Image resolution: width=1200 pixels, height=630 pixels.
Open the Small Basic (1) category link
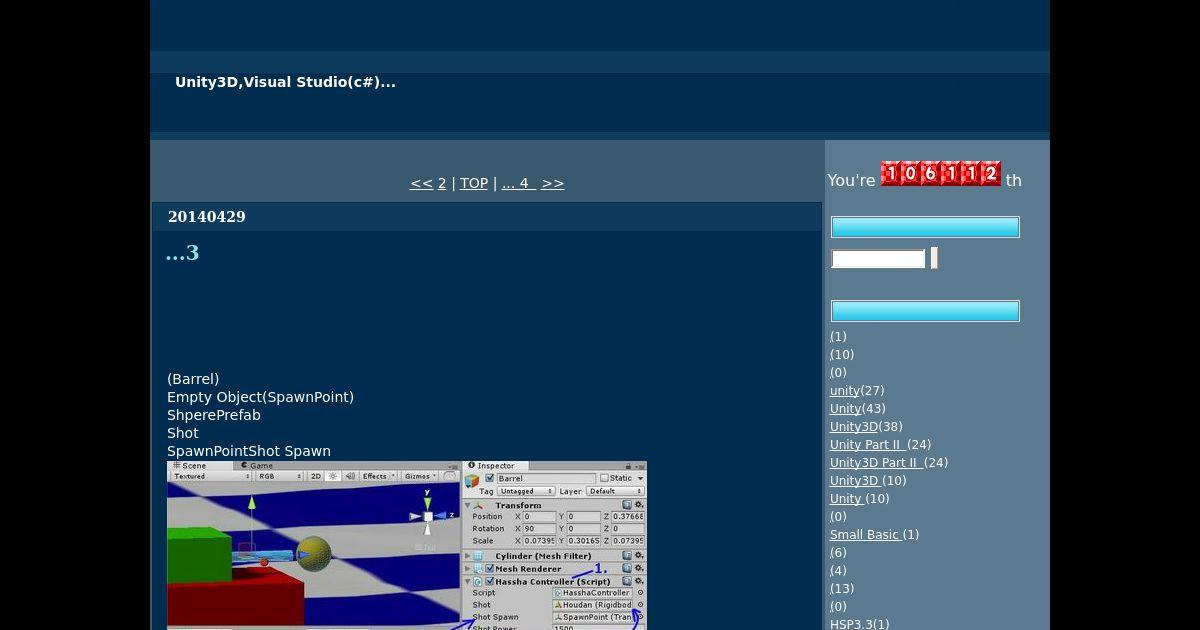[x=866, y=535]
